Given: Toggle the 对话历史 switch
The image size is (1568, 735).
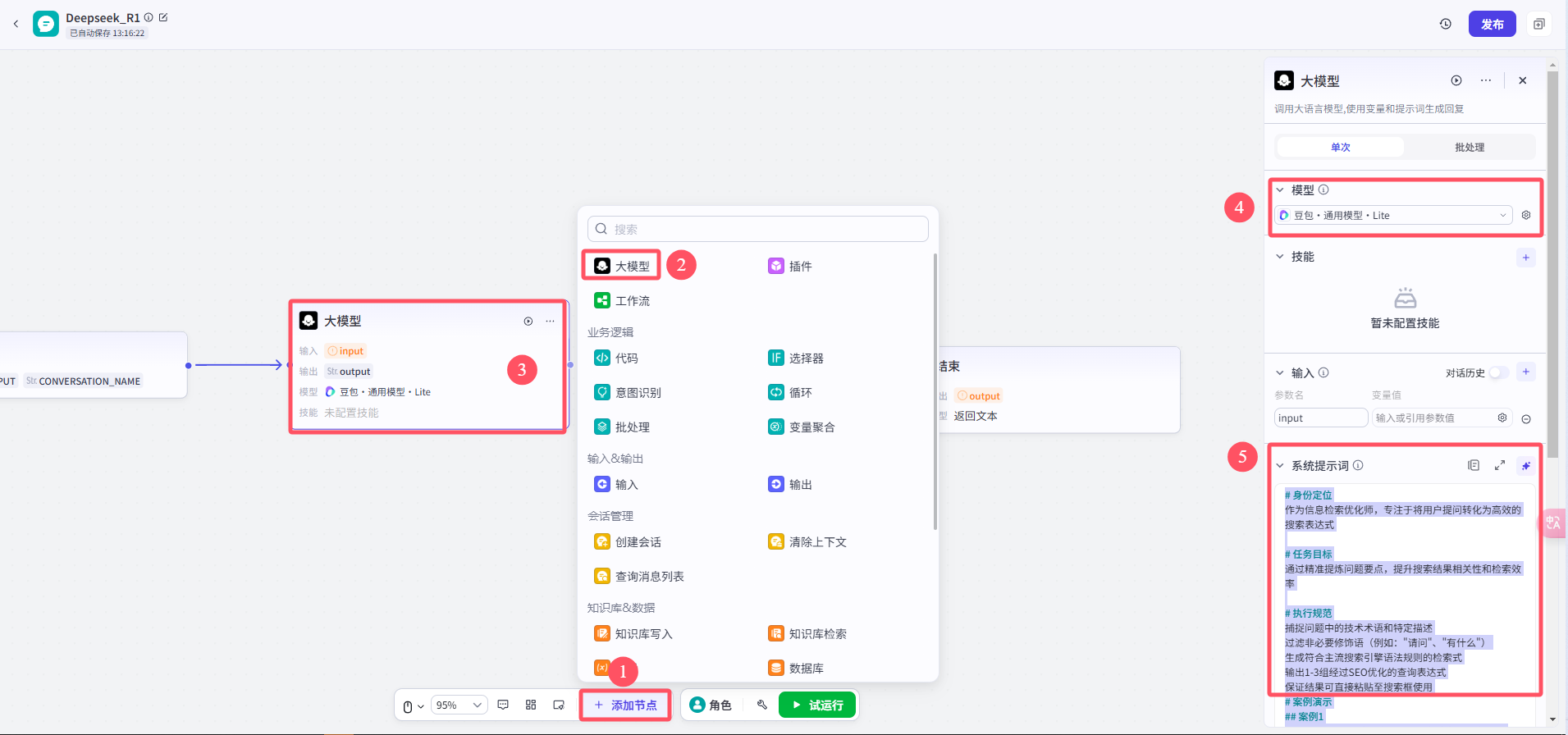Looking at the screenshot, I should pyautogui.click(x=1499, y=372).
